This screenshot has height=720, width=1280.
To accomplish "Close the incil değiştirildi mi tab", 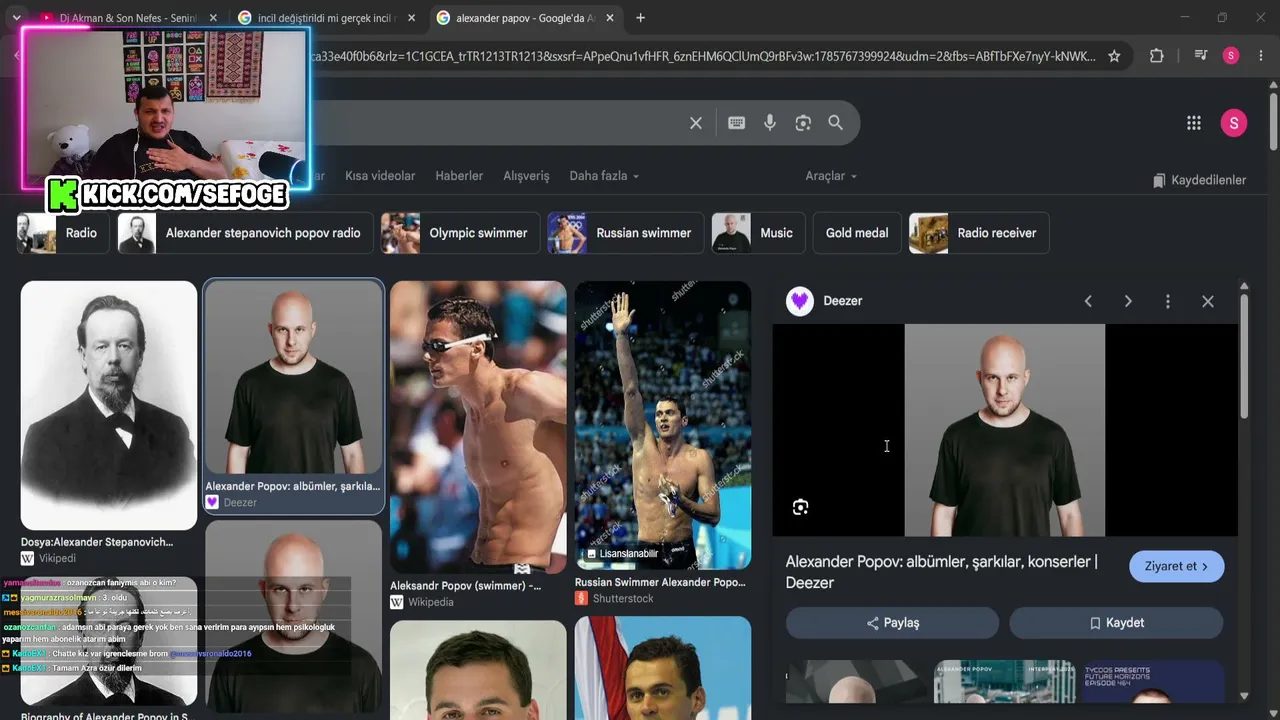I will click(x=411, y=18).
